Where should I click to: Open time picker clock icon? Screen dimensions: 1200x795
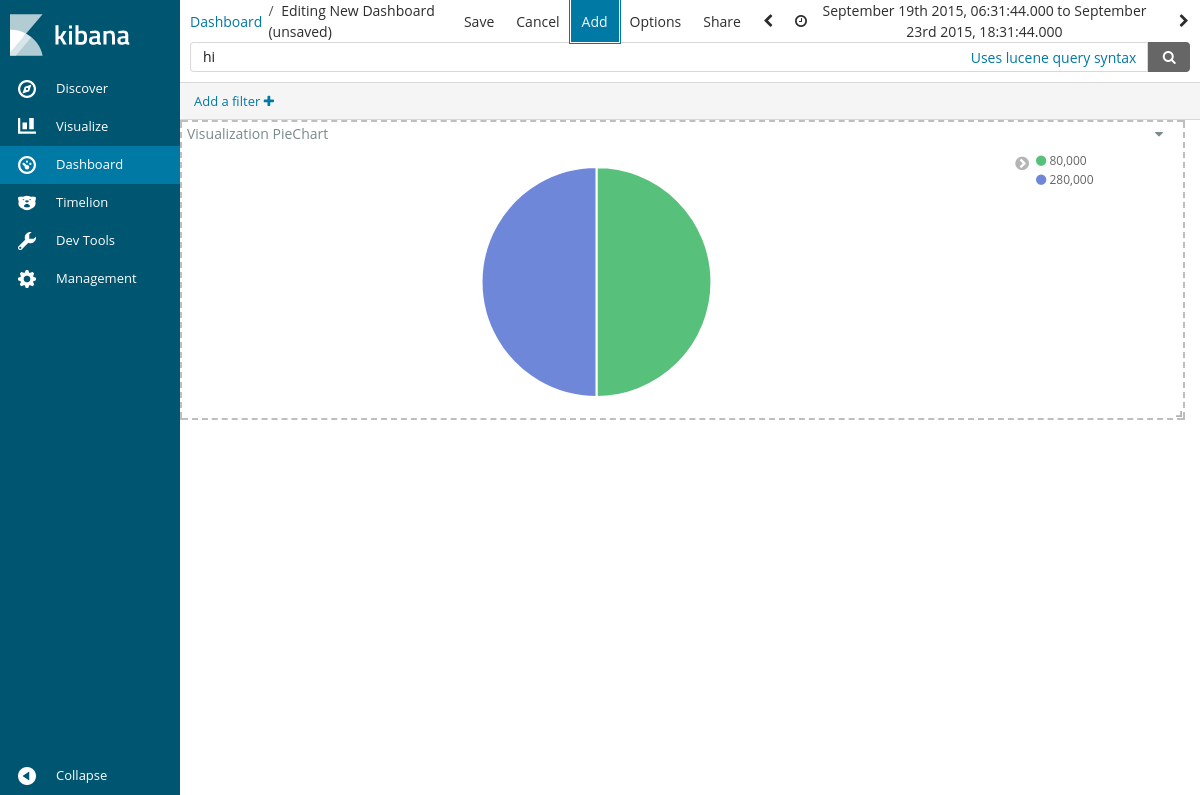point(801,21)
